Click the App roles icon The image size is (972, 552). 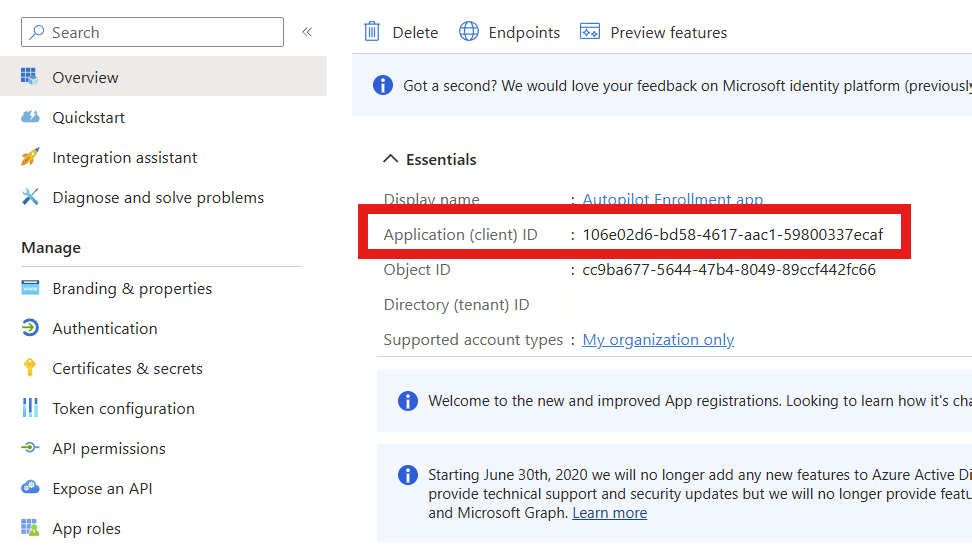[30, 529]
